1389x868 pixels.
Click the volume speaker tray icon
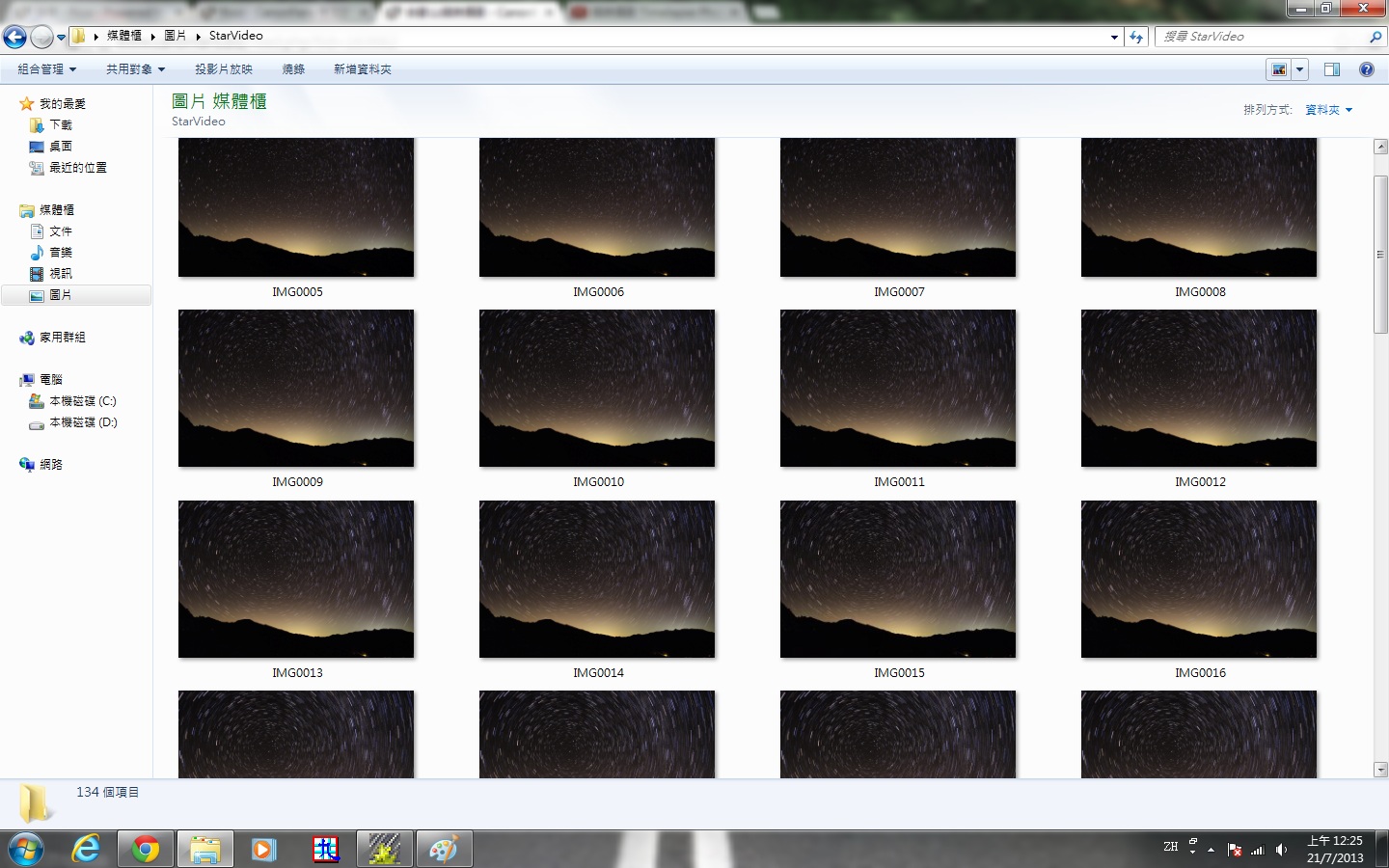pos(1281,850)
